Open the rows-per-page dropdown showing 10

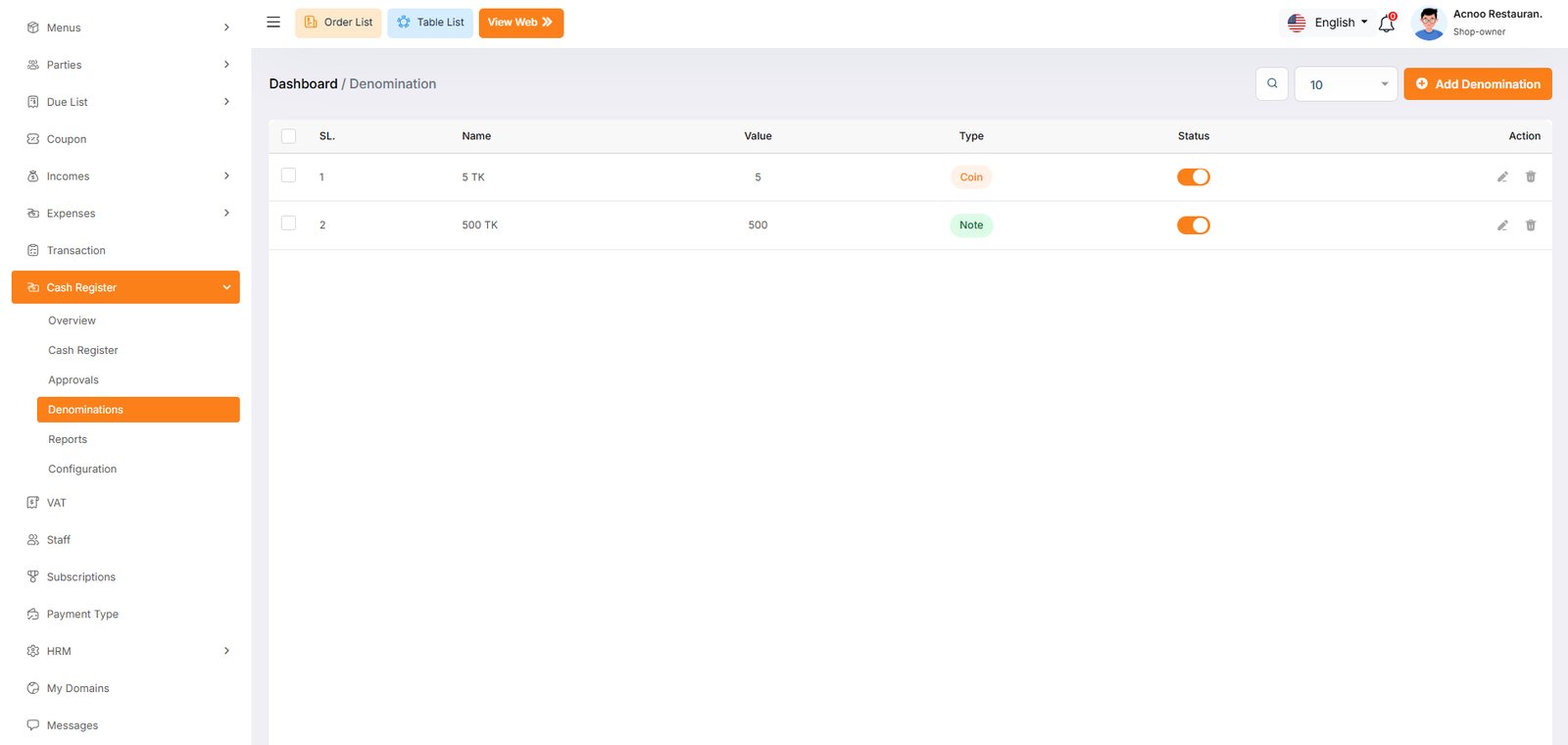[1346, 84]
